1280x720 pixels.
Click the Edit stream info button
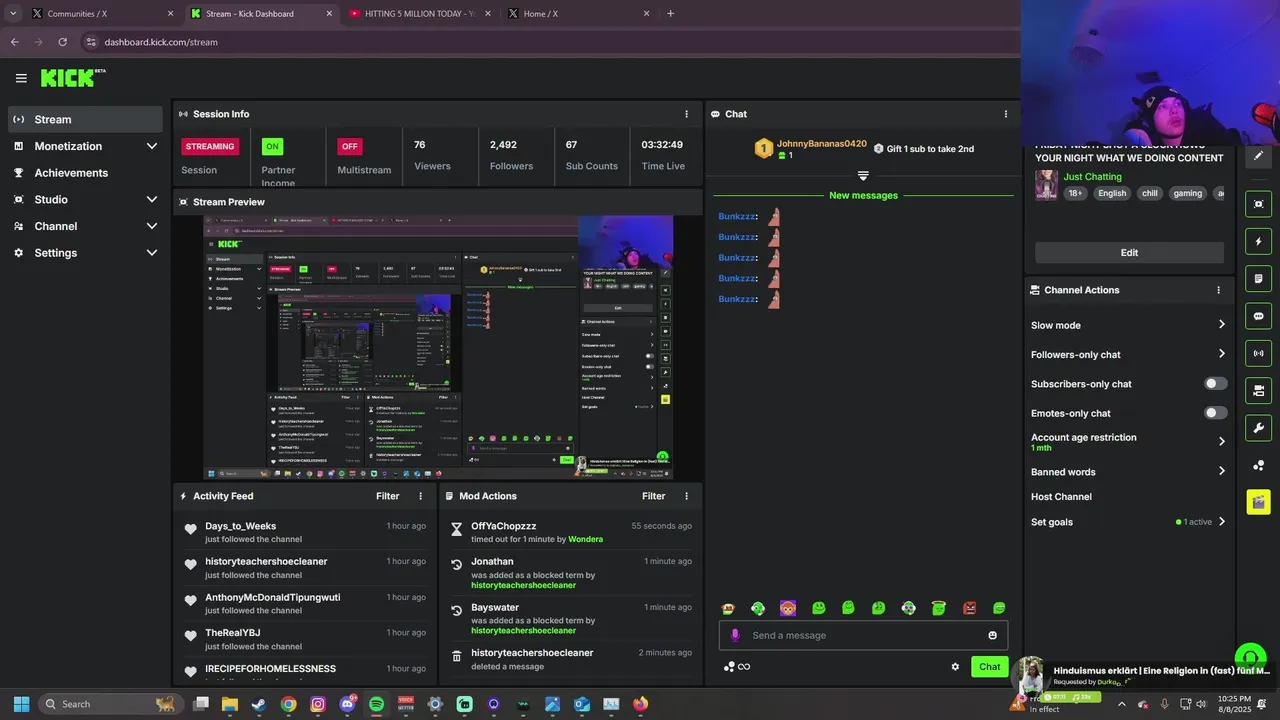(1129, 253)
